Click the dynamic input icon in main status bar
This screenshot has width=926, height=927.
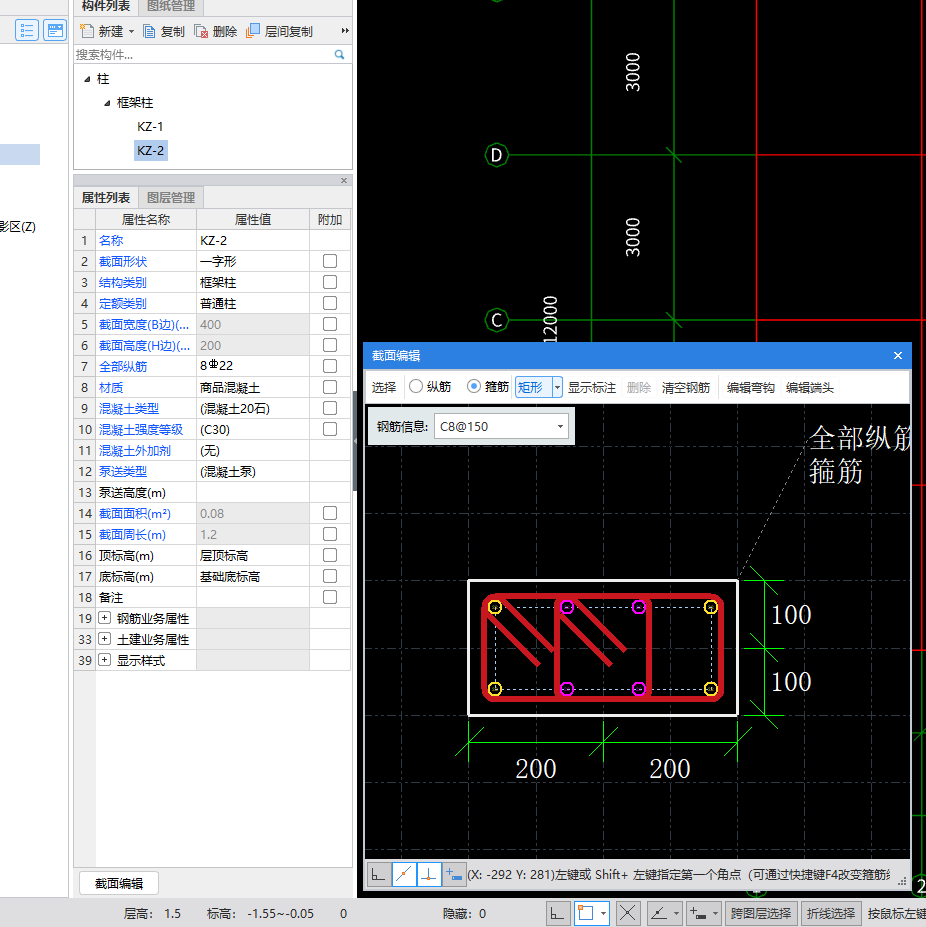pyautogui.click(x=698, y=913)
